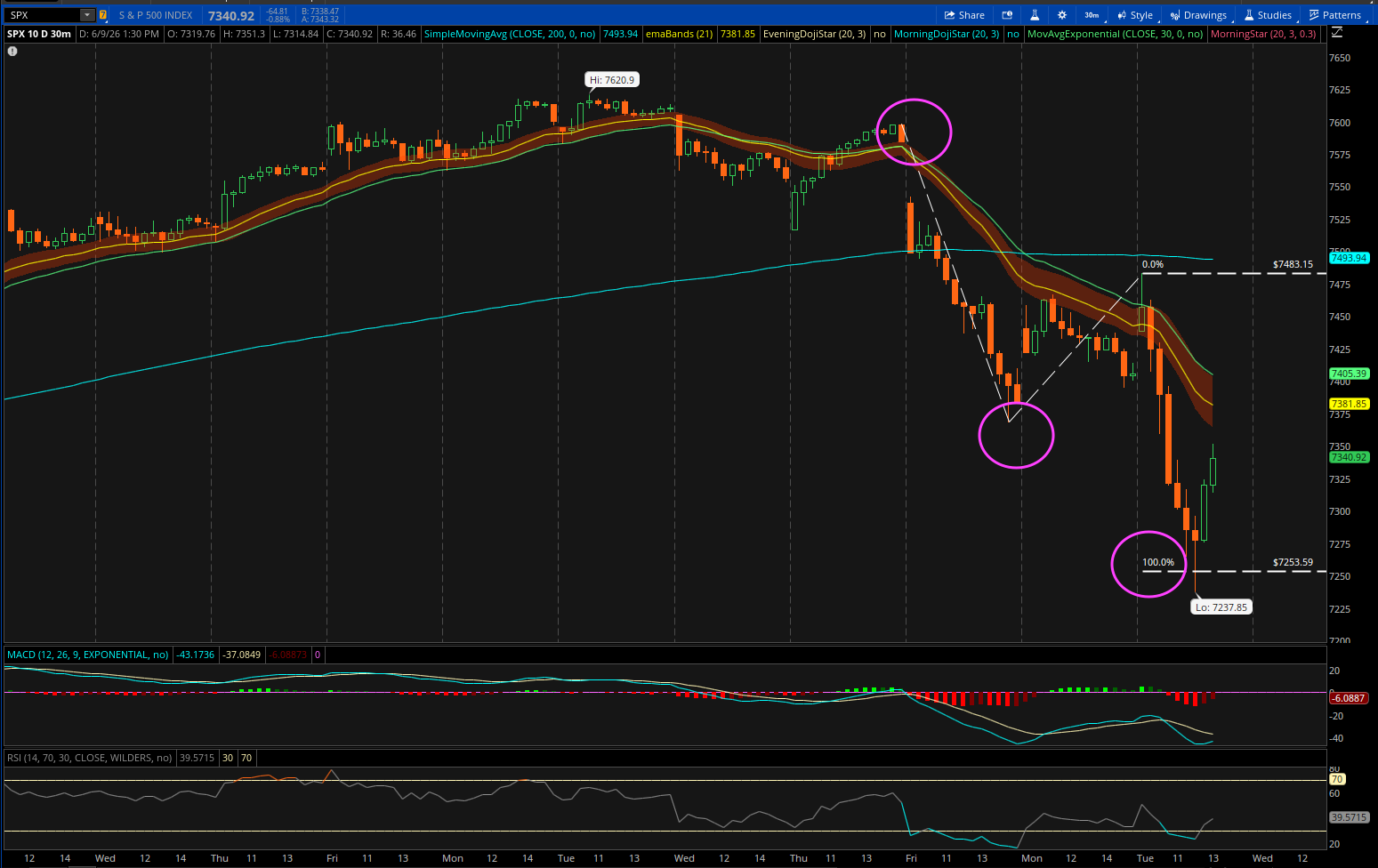Click the date readout D: 6/9/26 1:30 PM

118,34
